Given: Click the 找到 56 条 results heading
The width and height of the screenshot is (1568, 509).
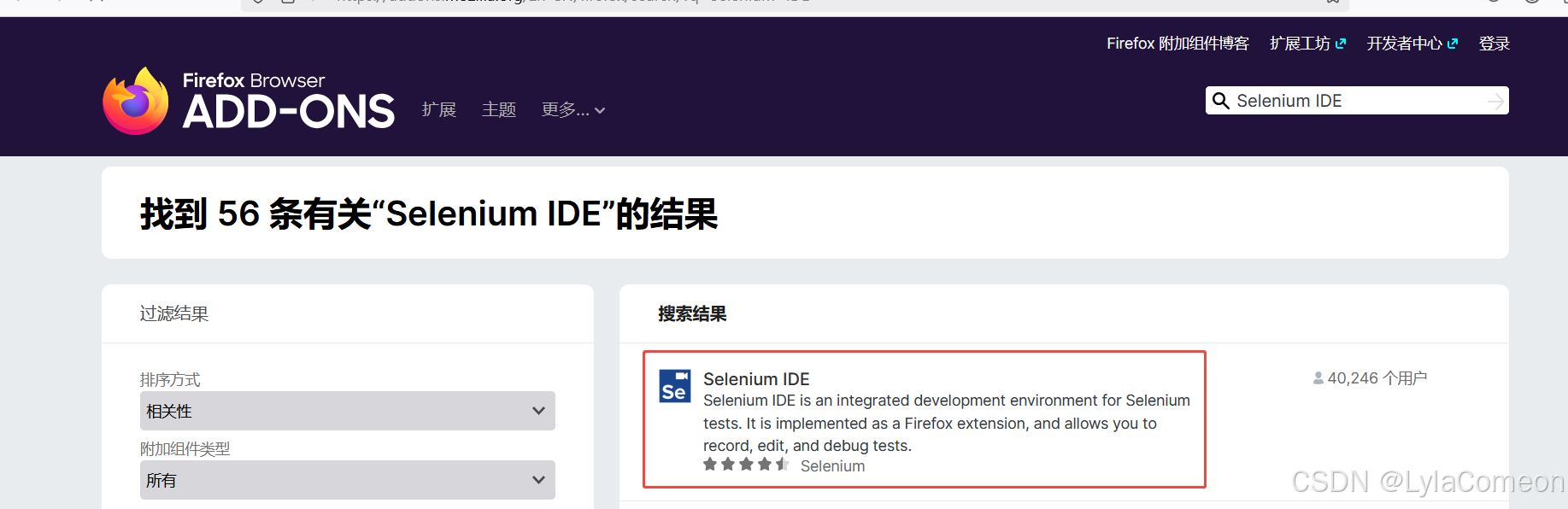Looking at the screenshot, I should point(429,214).
